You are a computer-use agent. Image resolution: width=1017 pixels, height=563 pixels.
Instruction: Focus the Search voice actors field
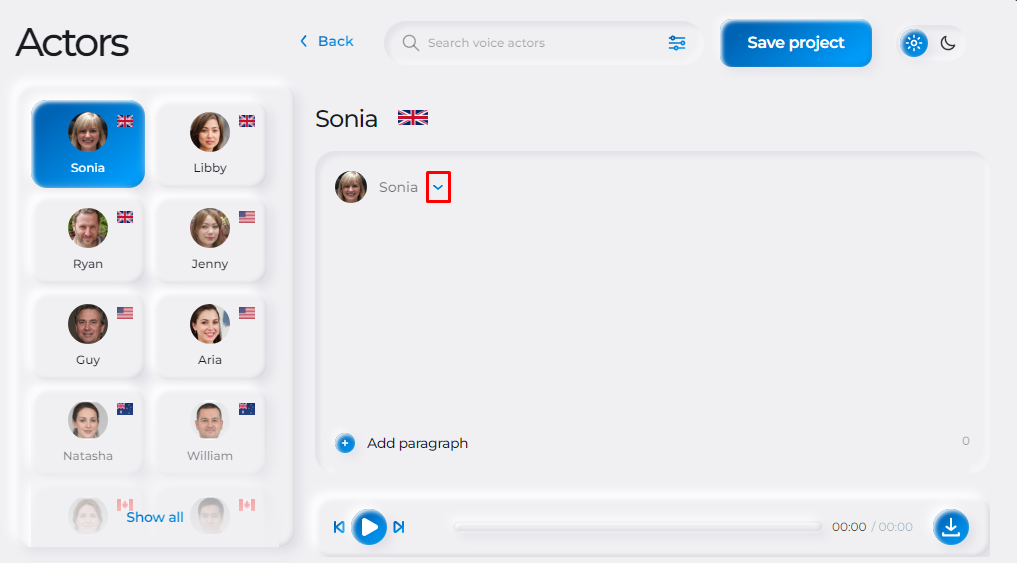pos(543,43)
